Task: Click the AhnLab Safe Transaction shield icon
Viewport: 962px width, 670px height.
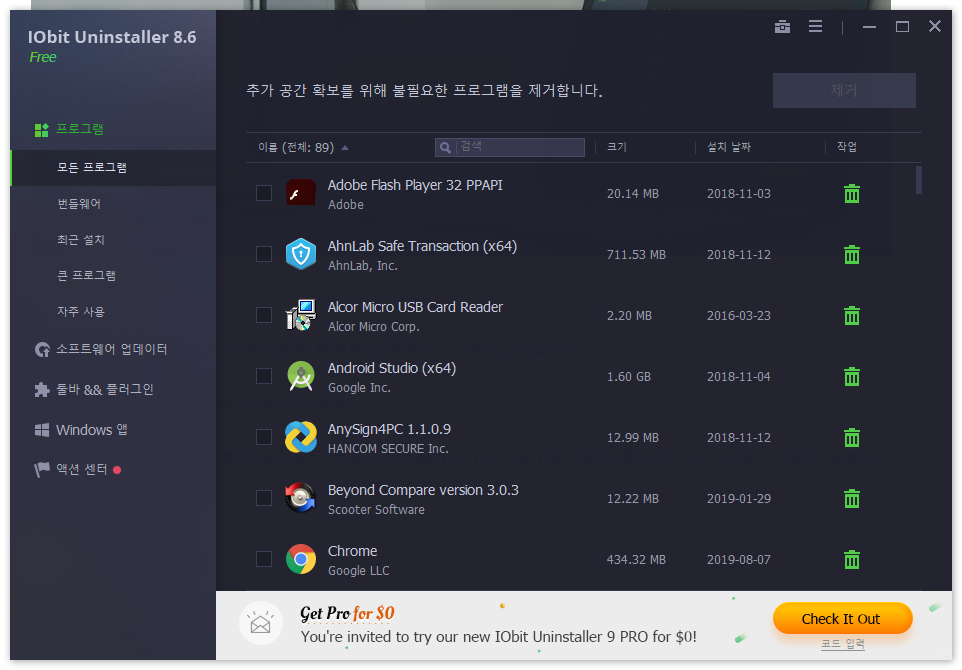Action: [x=301, y=254]
